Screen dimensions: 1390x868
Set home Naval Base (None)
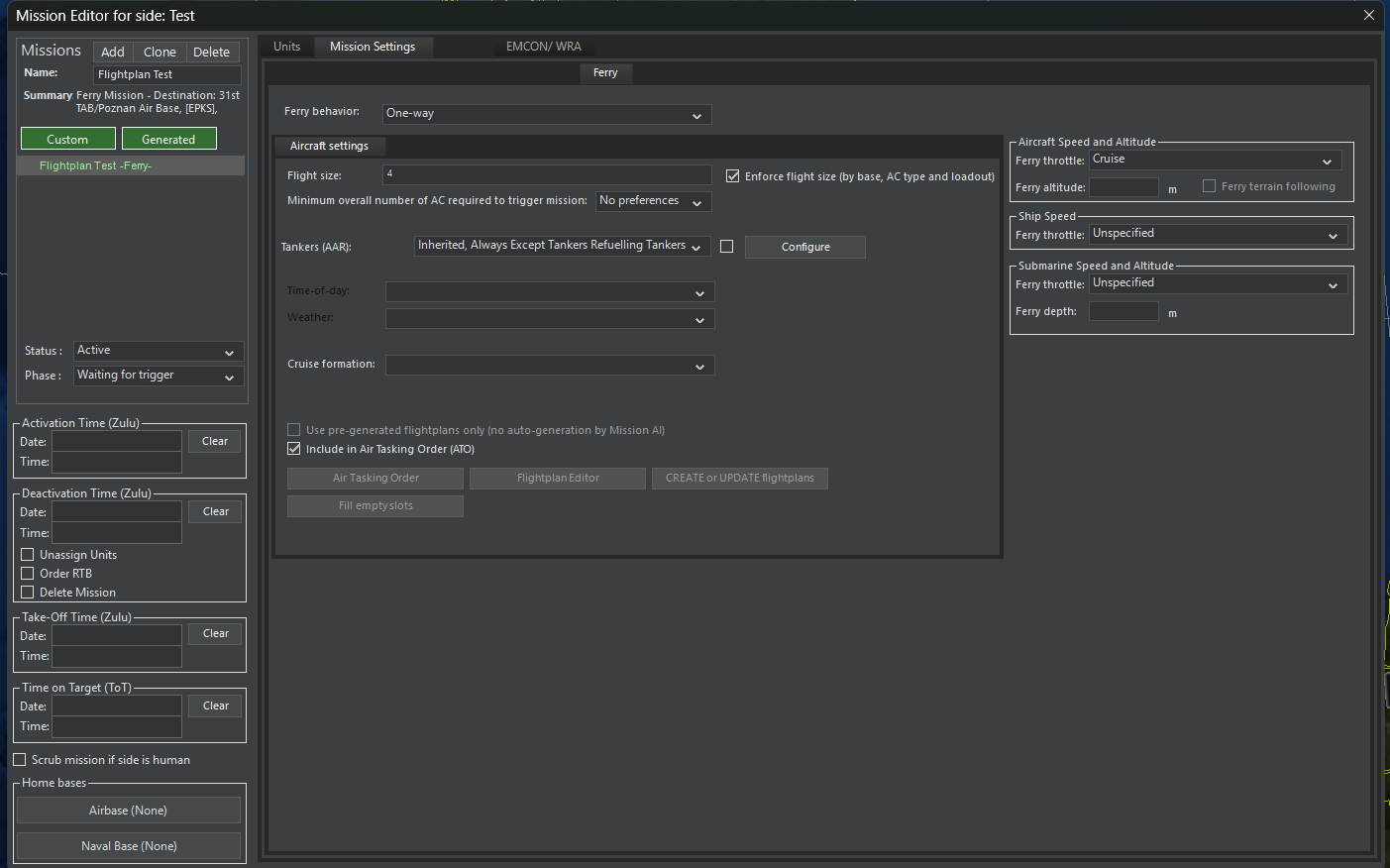click(x=129, y=846)
